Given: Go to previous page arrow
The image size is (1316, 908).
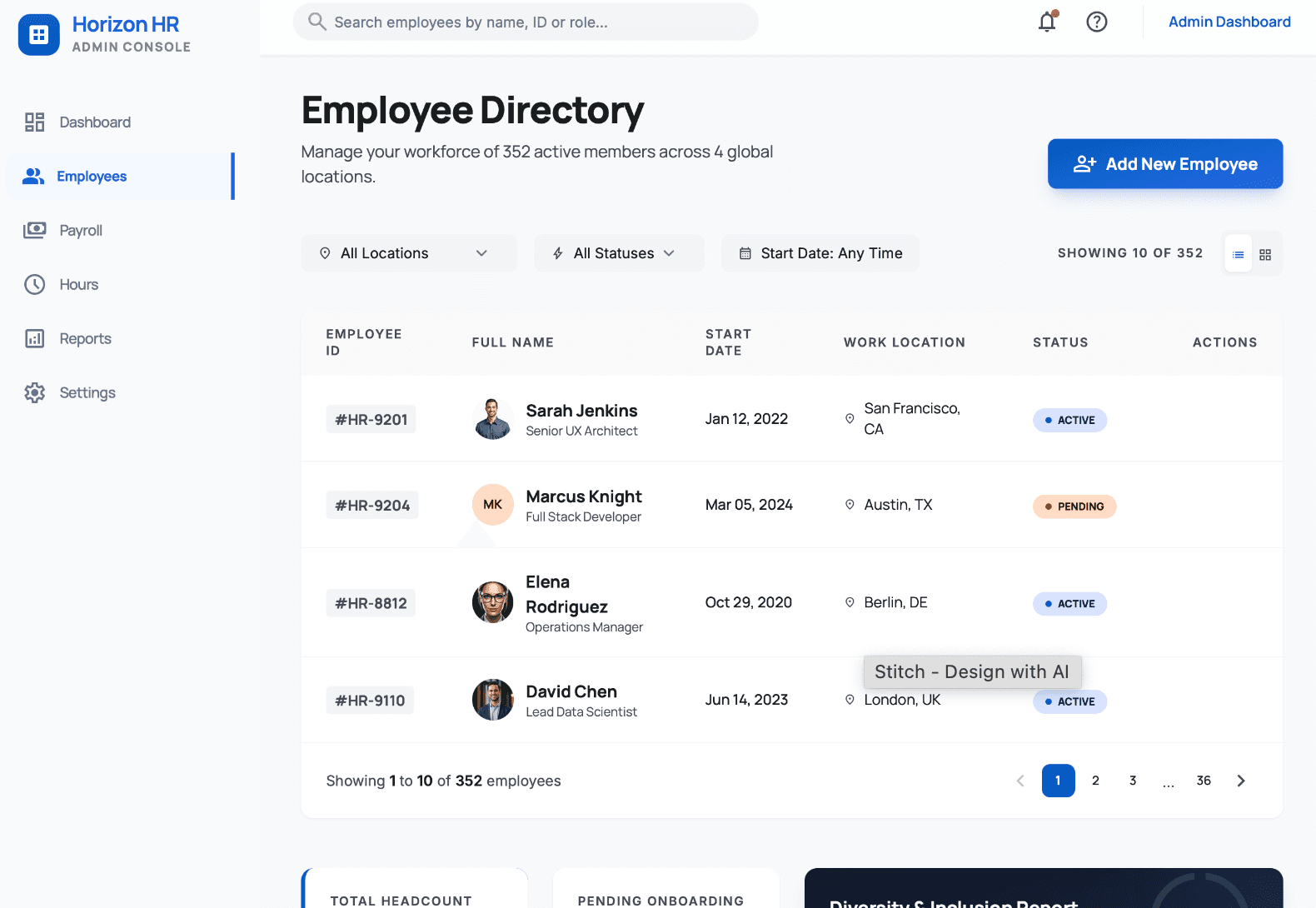Looking at the screenshot, I should click(1020, 781).
